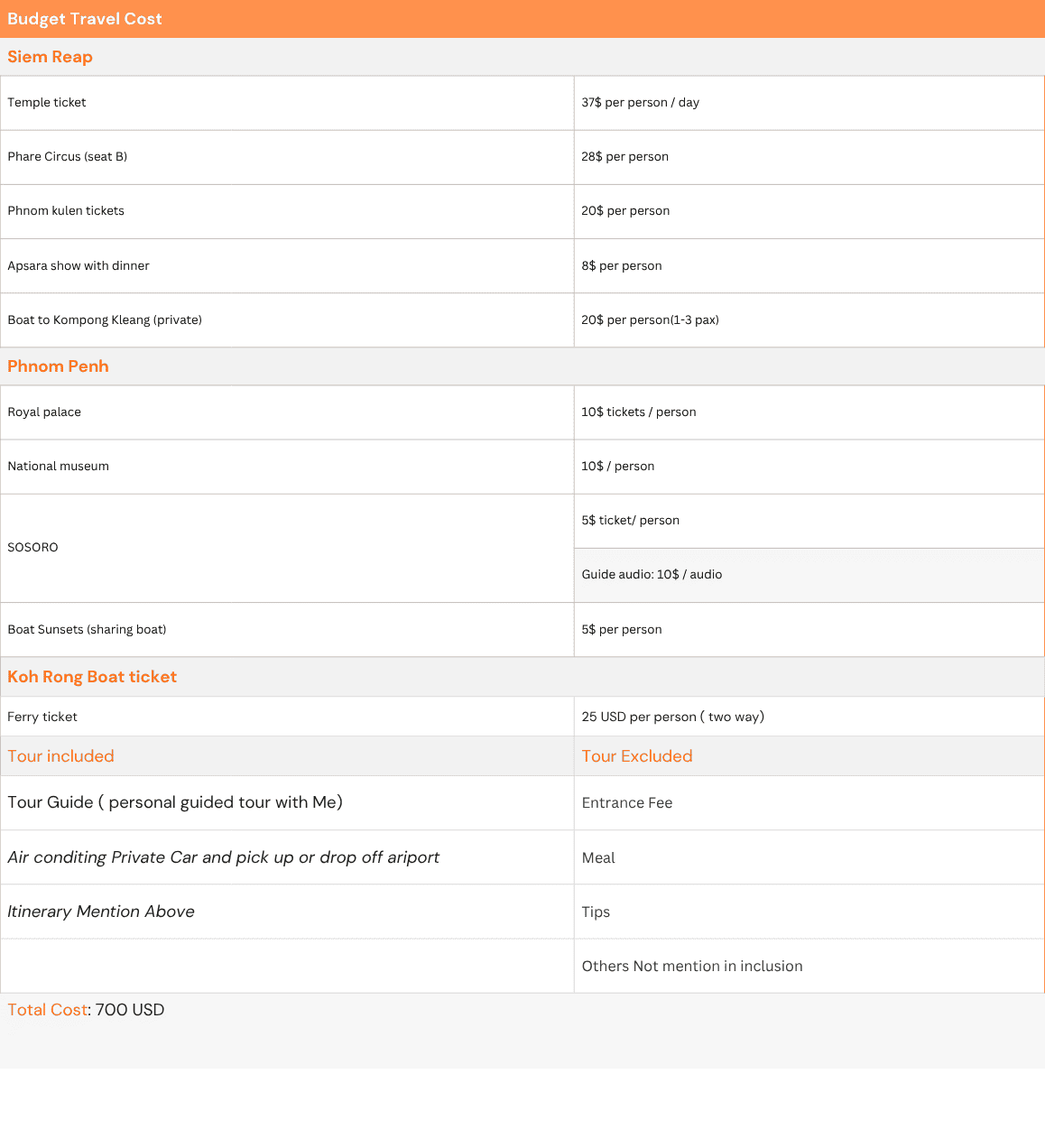This screenshot has width=1045, height=1148.
Task: Select the Total Cost: 700 USD text
Action: 86,1010
